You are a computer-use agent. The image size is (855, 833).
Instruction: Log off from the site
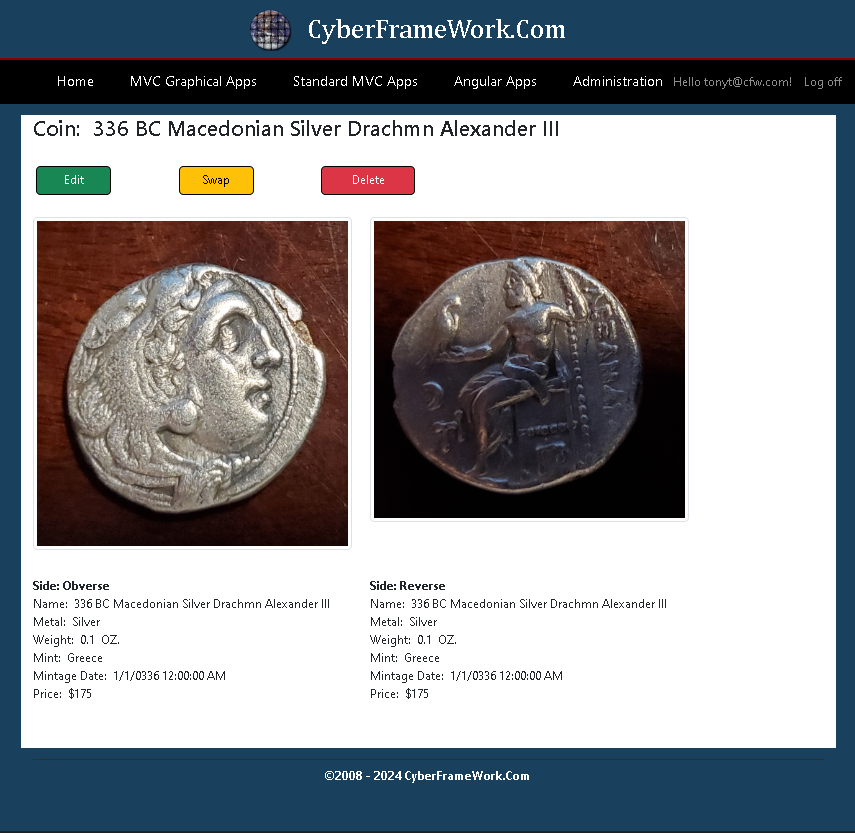823,82
